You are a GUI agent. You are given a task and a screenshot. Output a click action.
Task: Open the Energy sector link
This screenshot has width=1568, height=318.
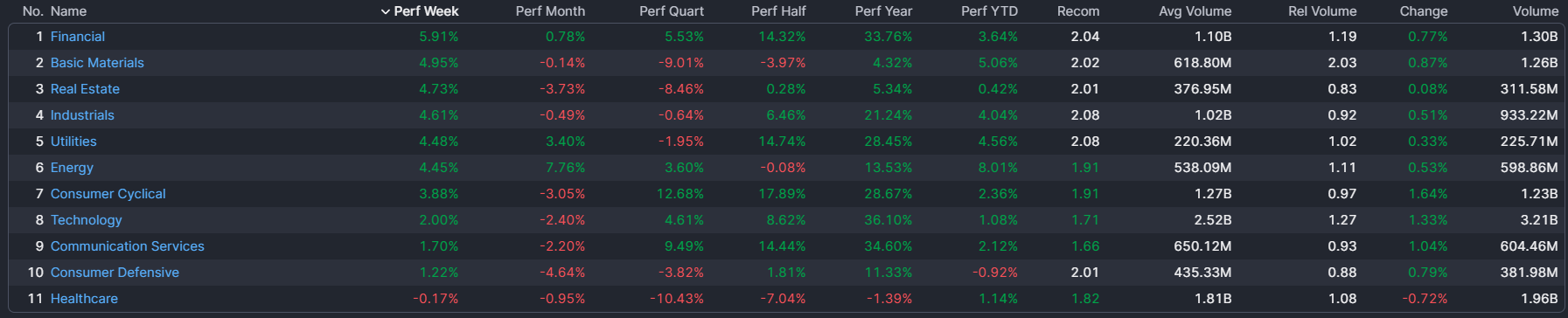pyautogui.click(x=72, y=168)
